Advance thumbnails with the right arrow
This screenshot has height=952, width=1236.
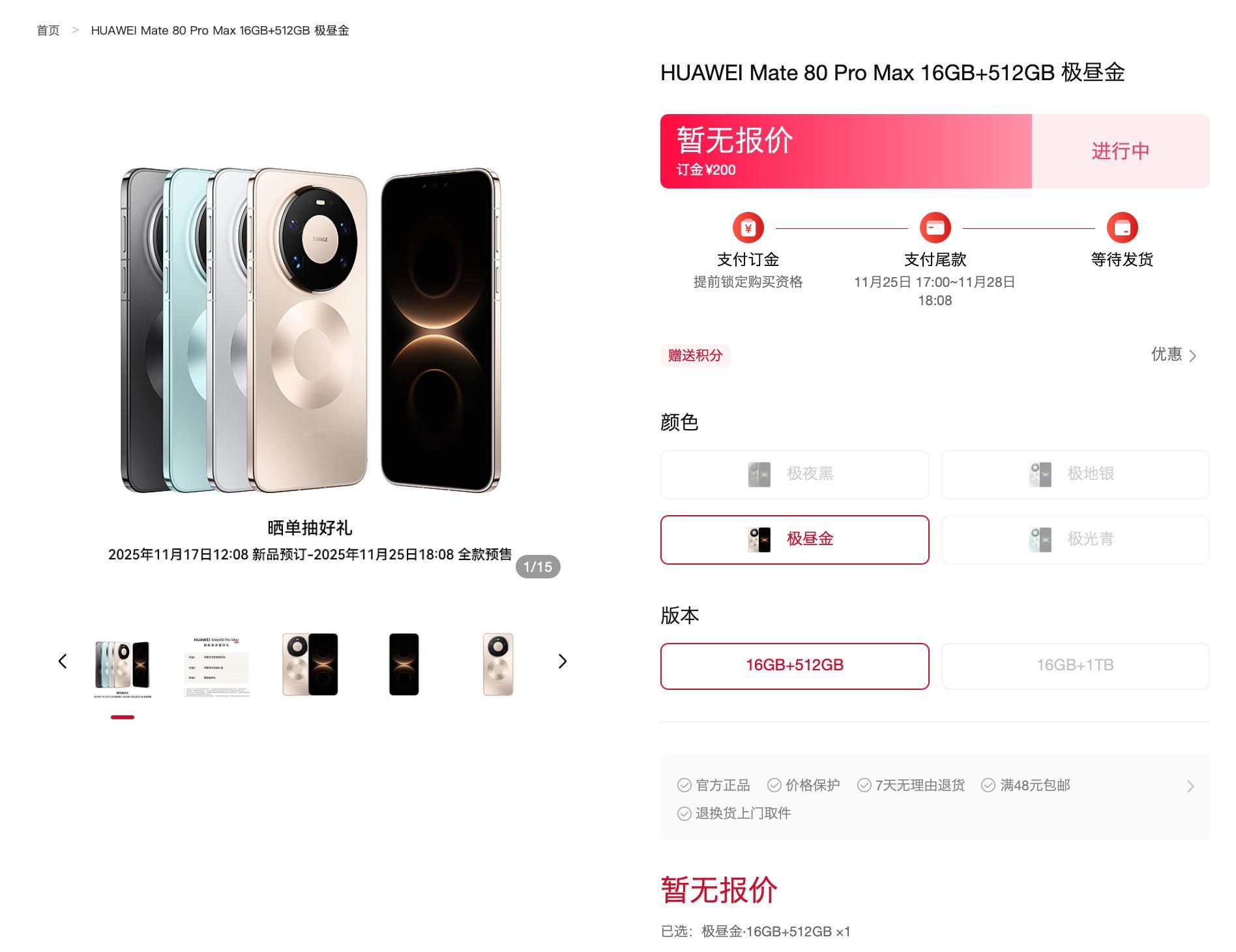563,661
